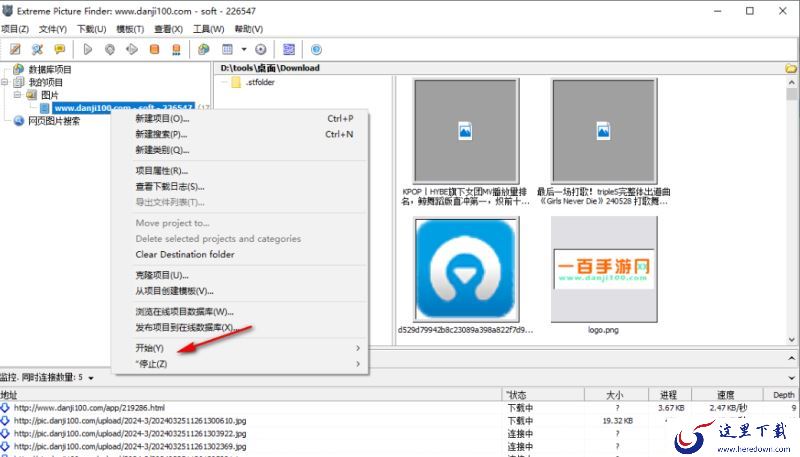Click the 数据库项目 globe icon in tree

coord(18,69)
